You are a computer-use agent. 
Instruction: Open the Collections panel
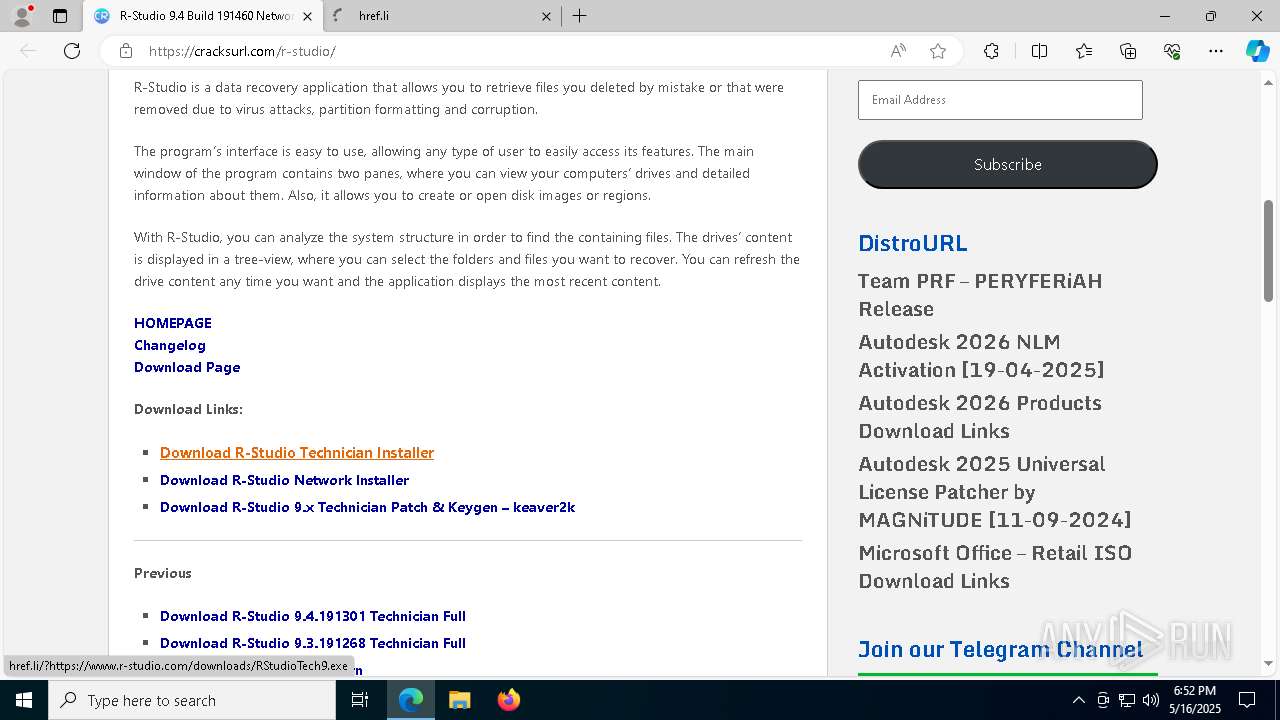pos(1128,51)
